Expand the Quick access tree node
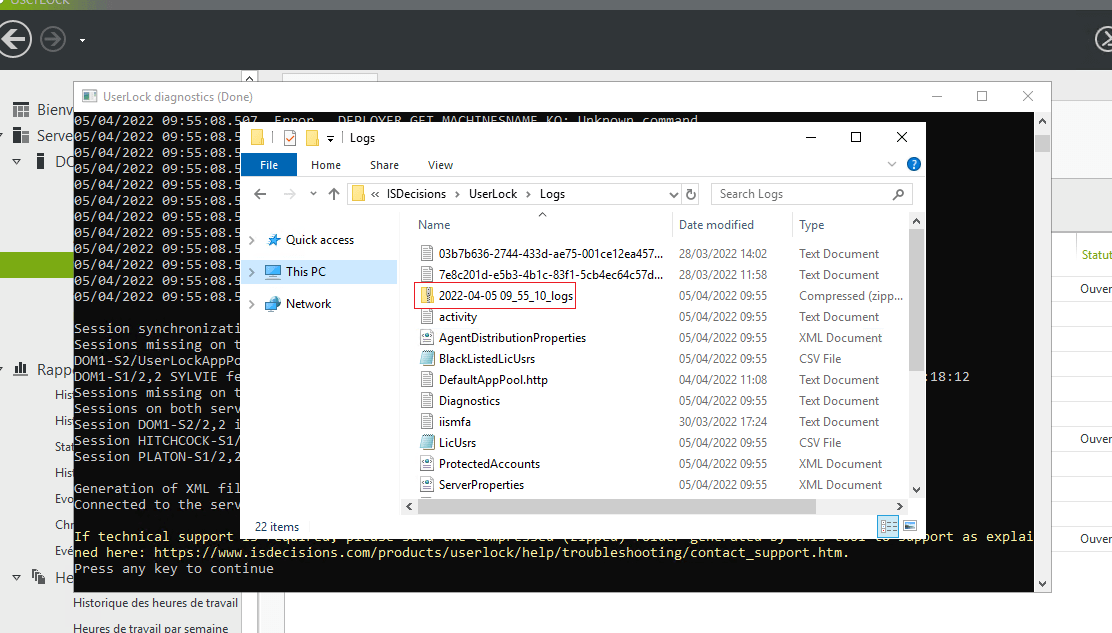 [252, 240]
